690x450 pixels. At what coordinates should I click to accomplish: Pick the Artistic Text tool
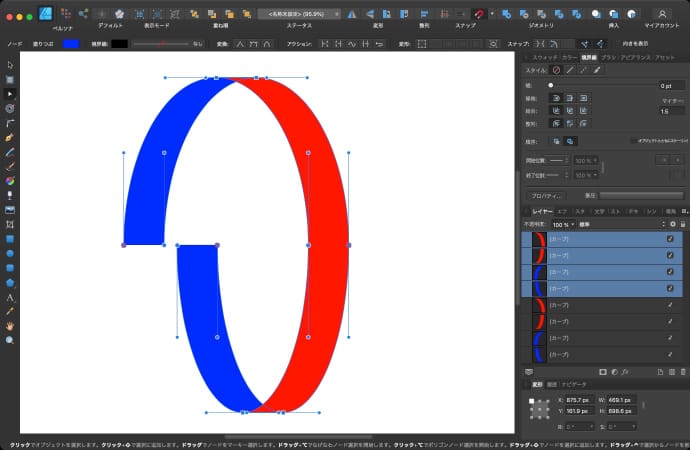(10, 297)
